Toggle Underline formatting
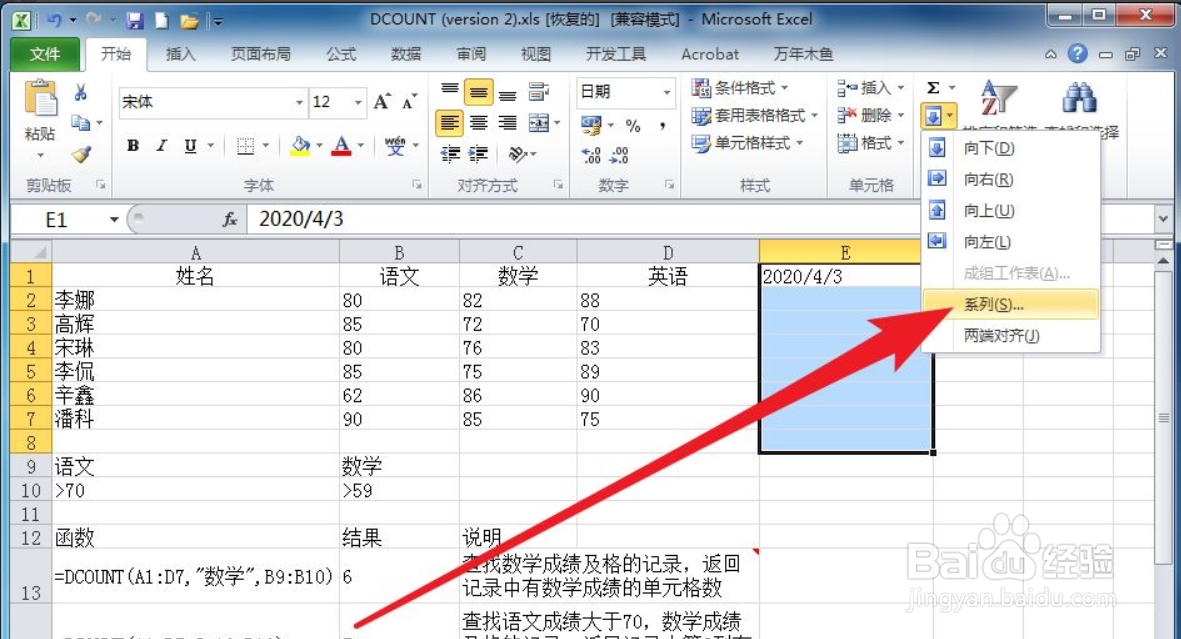Screen dimensions: 1181x639 190,145
